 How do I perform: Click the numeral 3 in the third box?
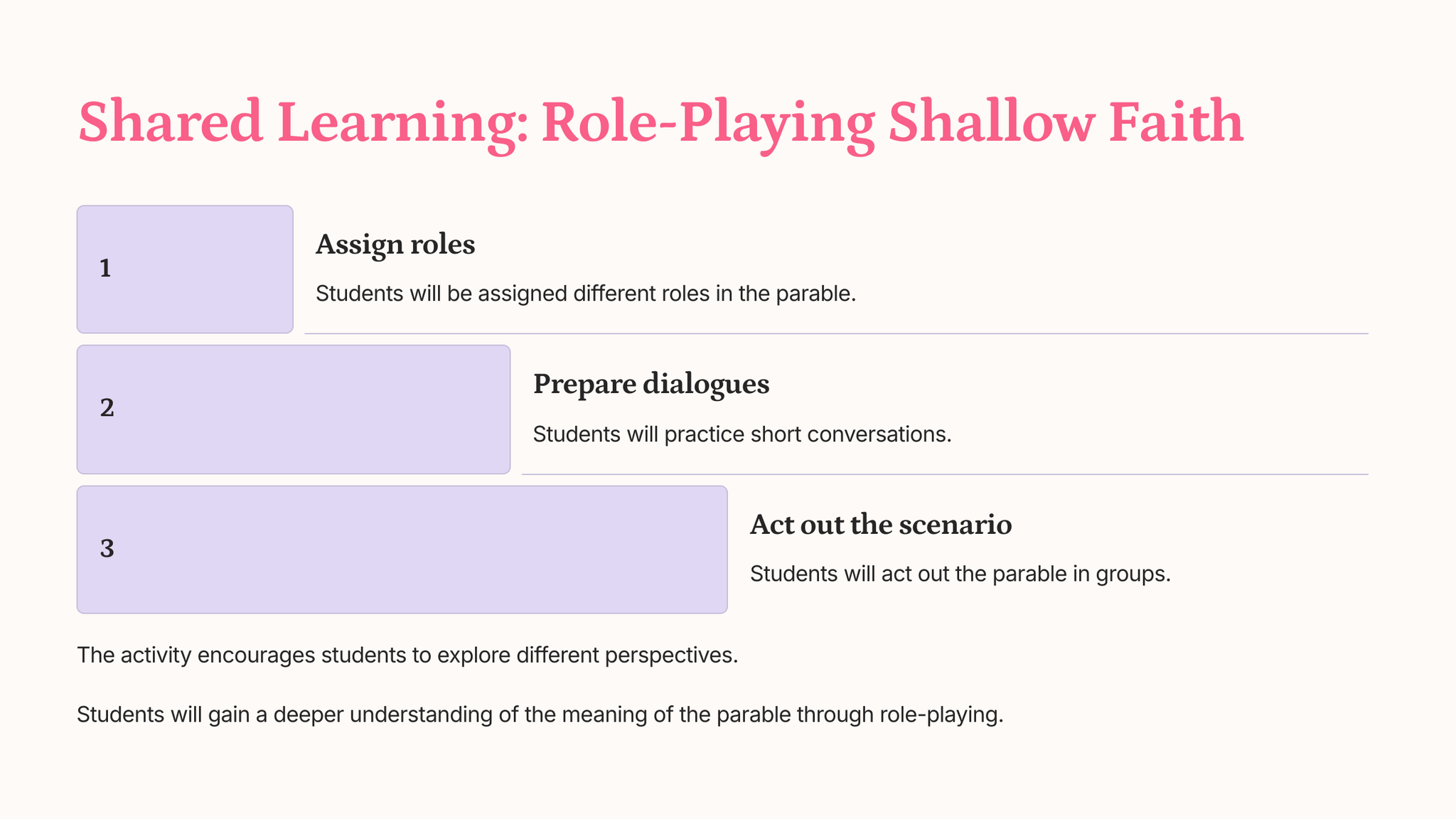click(x=107, y=549)
